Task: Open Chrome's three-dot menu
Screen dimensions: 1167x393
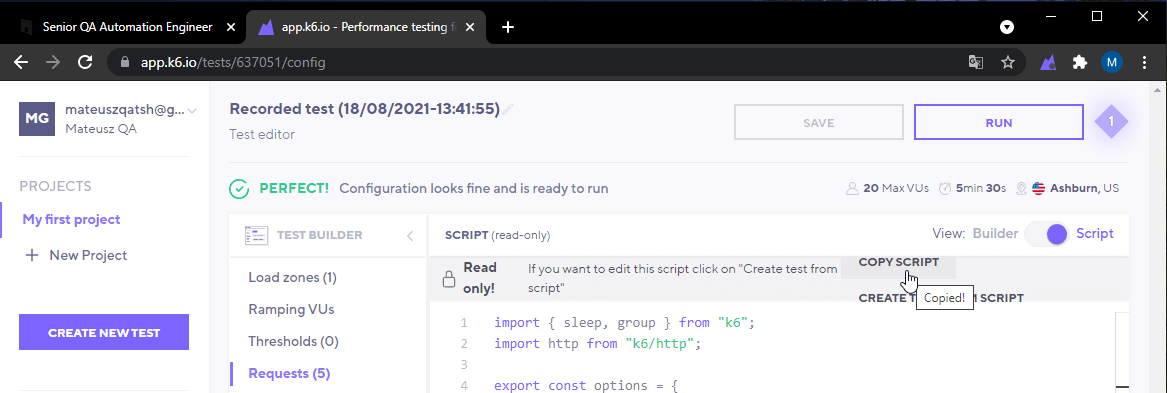Action: (1144, 63)
